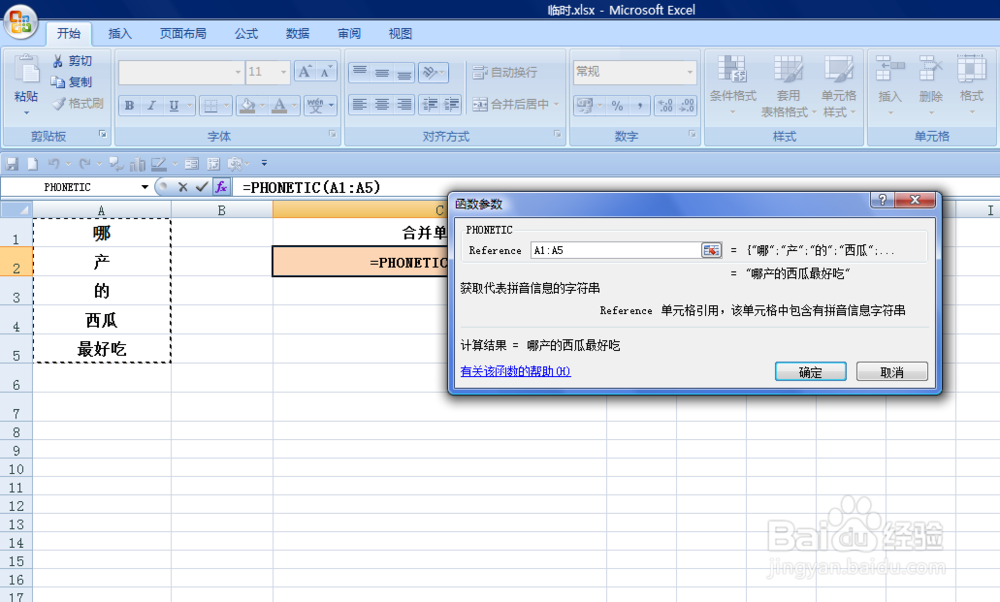Screen dimensions: 1000x602
Task: Click the phonetic guide wén icon
Action: coord(316,105)
